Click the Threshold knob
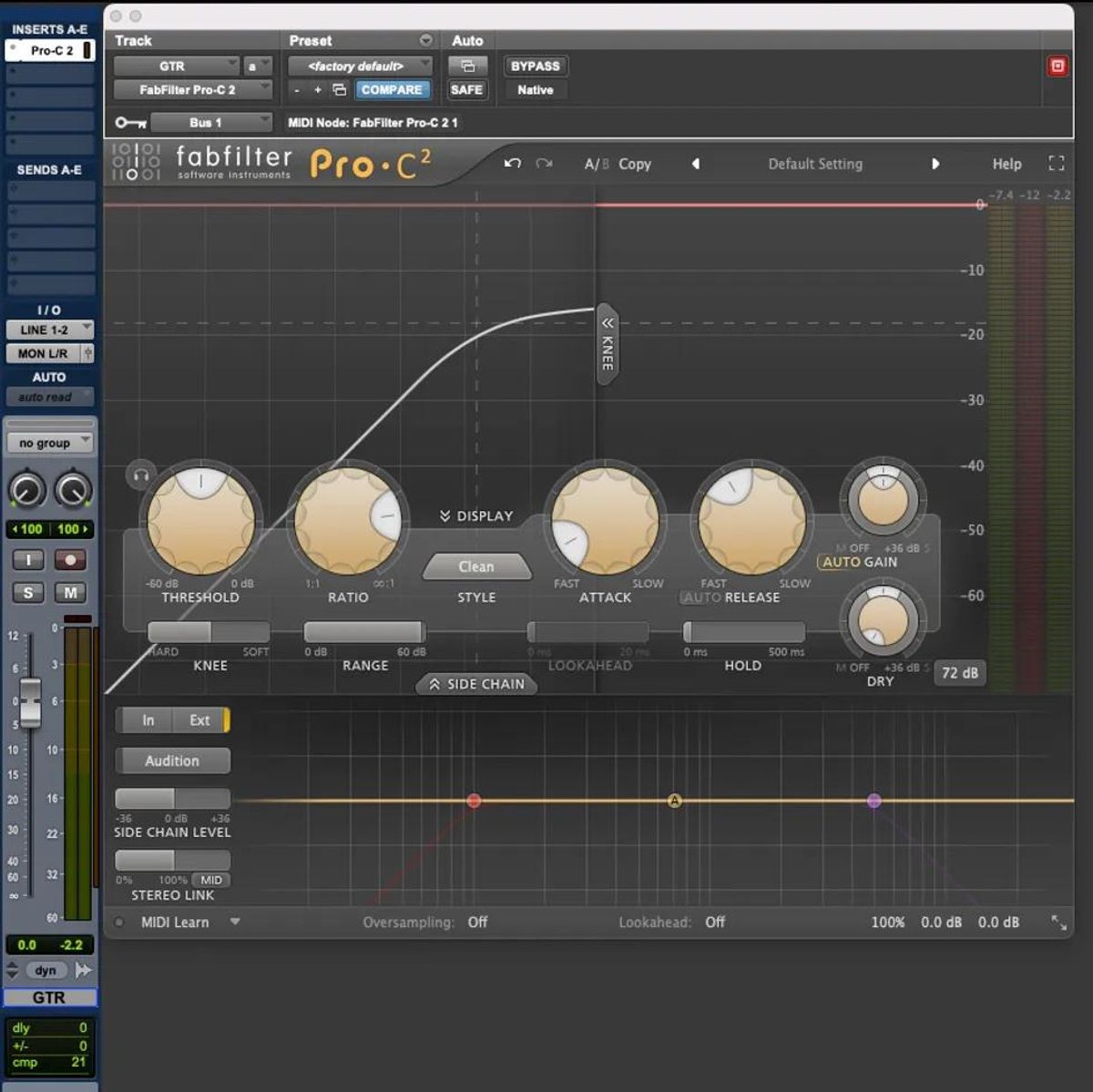The height and width of the screenshot is (1092, 1093). [x=200, y=520]
